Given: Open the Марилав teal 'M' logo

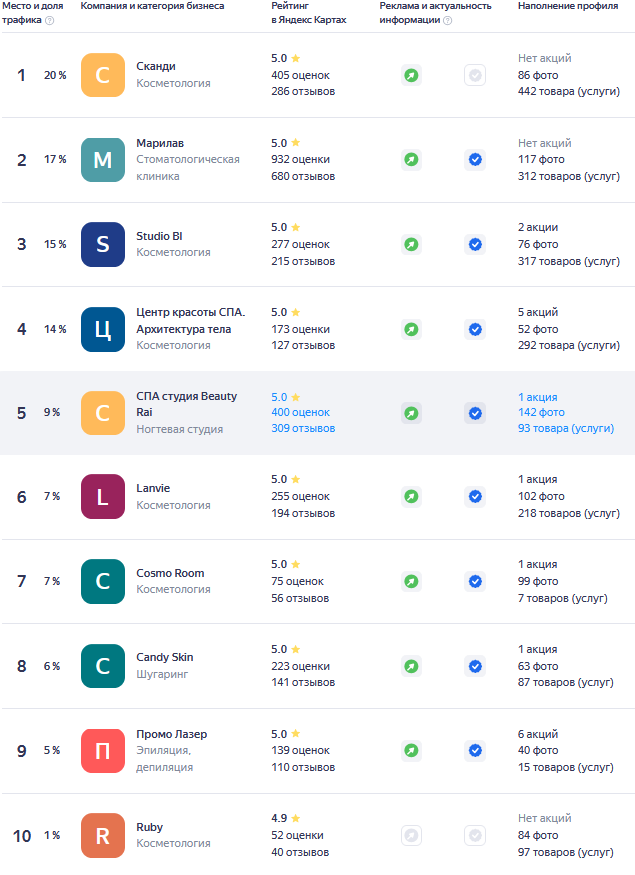Looking at the screenshot, I should (103, 160).
